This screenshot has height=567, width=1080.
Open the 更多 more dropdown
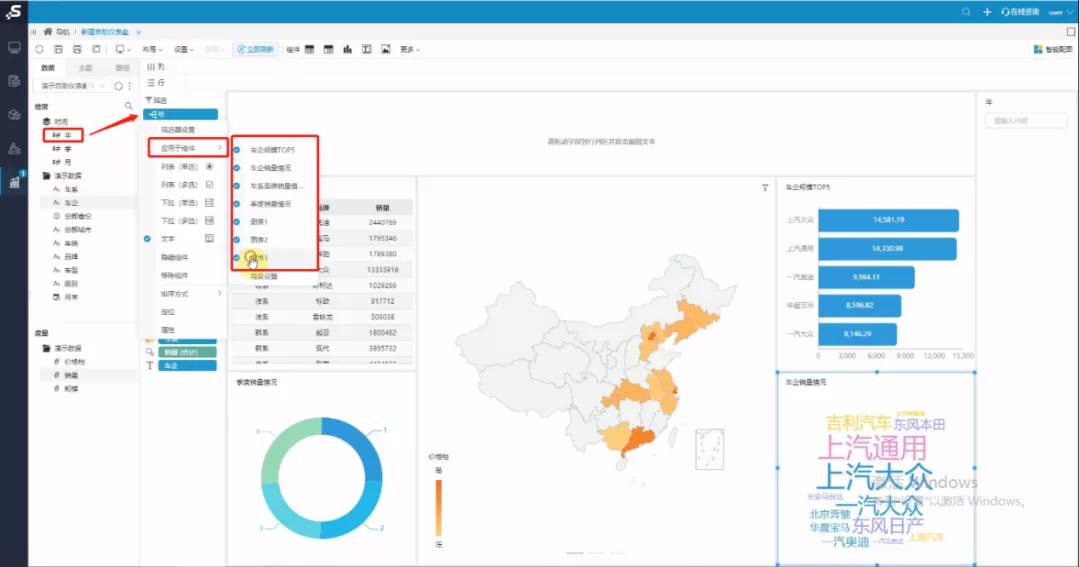(x=409, y=50)
